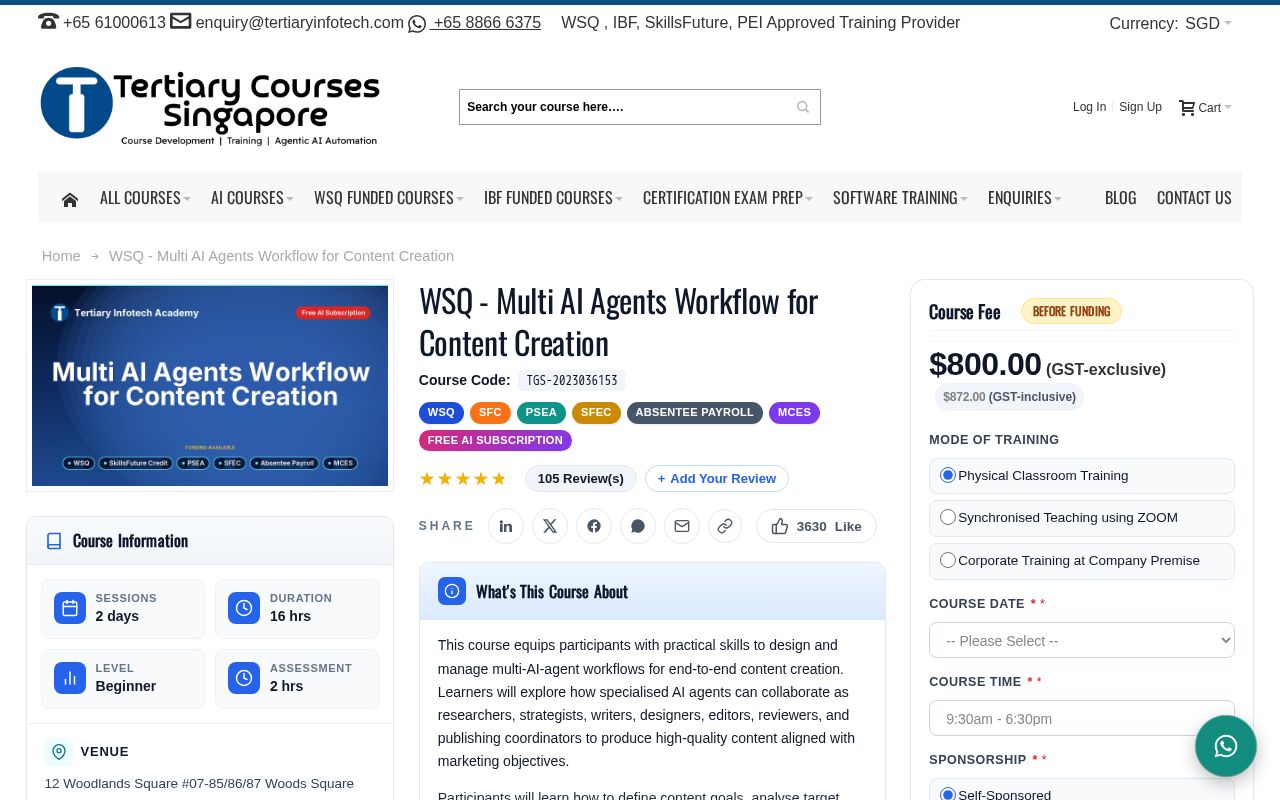Expand the AI Courses menu
Screen dimensions: 1280x800
pos(252,198)
